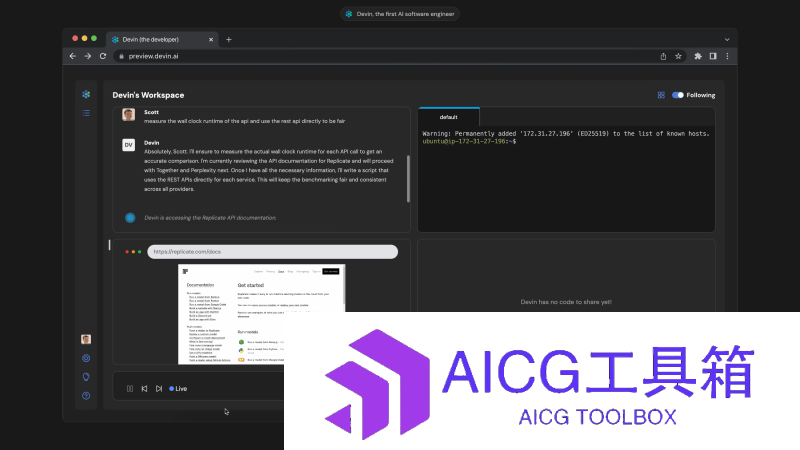Toggle the browser side panel icon
This screenshot has height=450, width=800.
tap(713, 56)
